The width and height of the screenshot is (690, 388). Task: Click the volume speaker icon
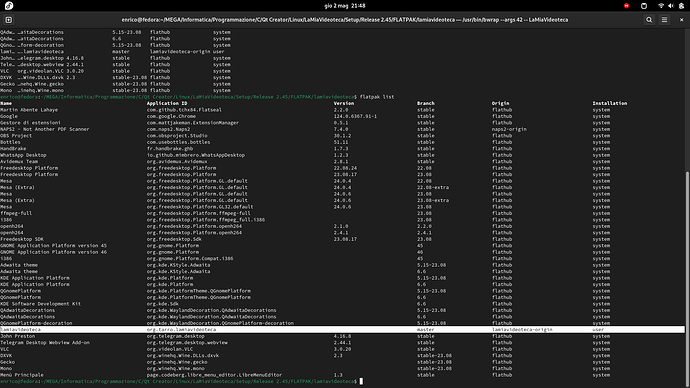coord(671,6)
